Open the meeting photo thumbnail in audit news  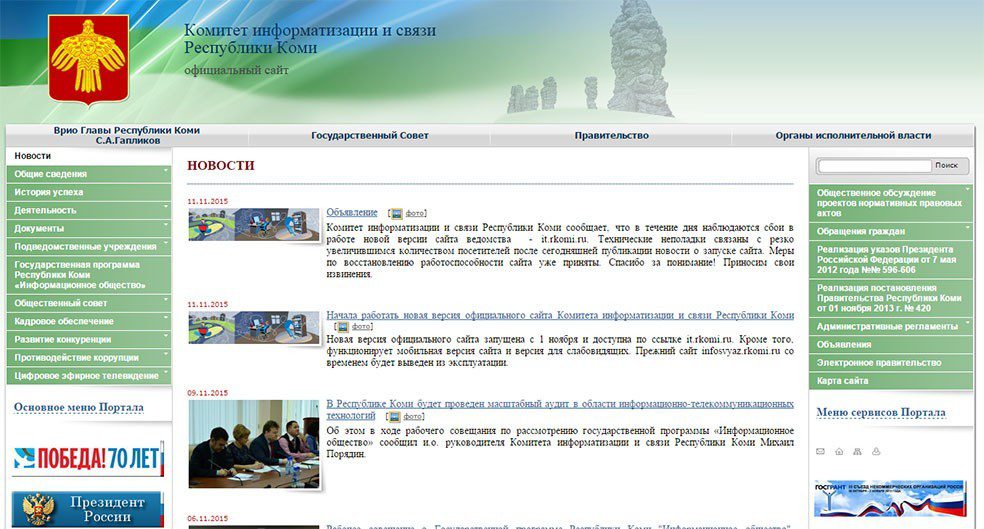[x=254, y=444]
